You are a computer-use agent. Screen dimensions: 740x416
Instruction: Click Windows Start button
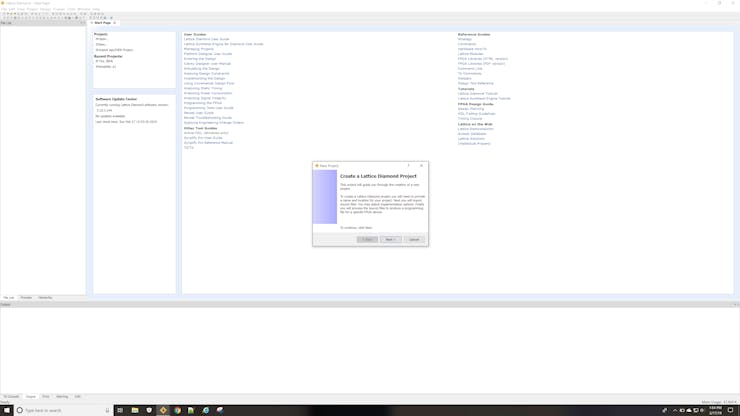[x=7, y=410]
